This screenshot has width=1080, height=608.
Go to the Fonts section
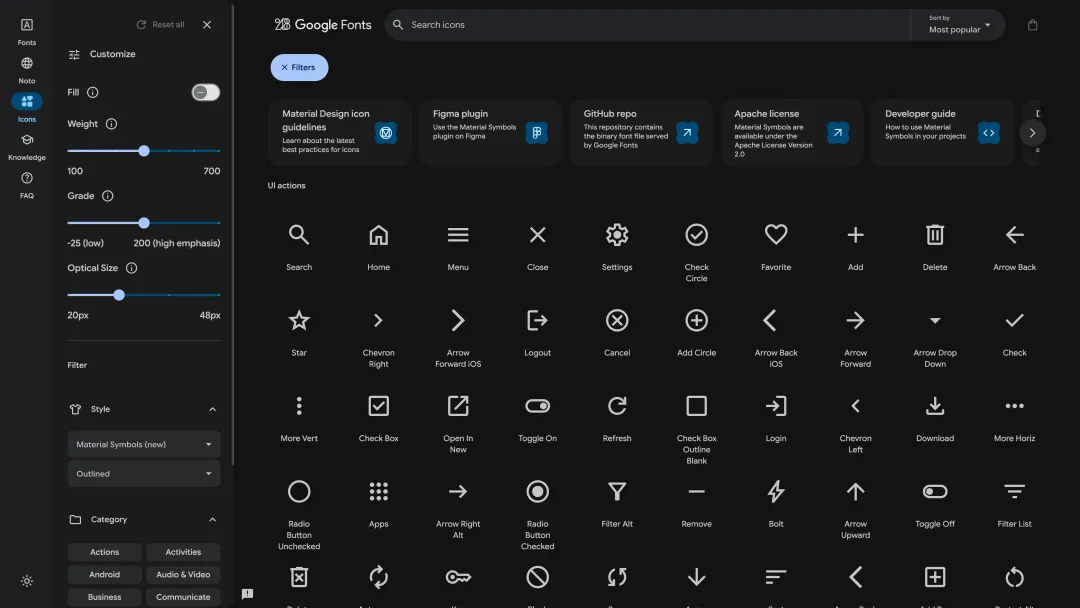tap(27, 32)
